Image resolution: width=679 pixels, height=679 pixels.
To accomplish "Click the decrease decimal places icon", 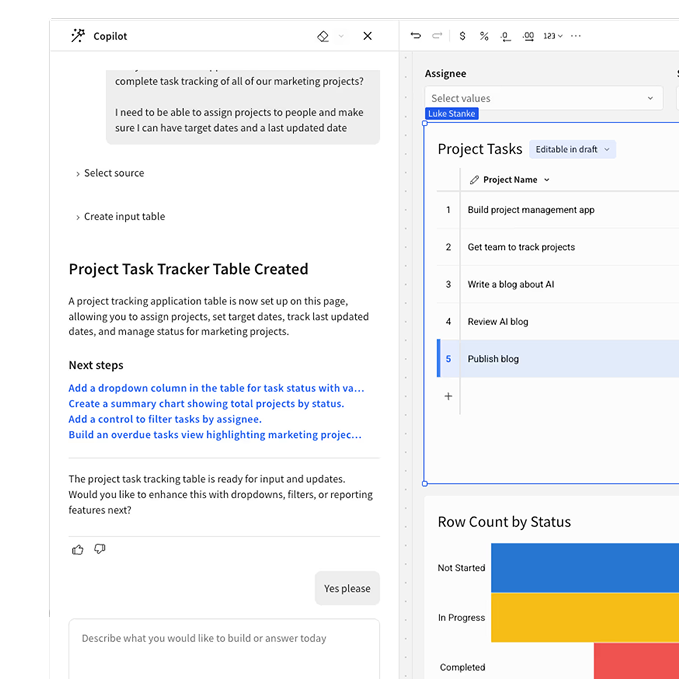I will pos(505,36).
